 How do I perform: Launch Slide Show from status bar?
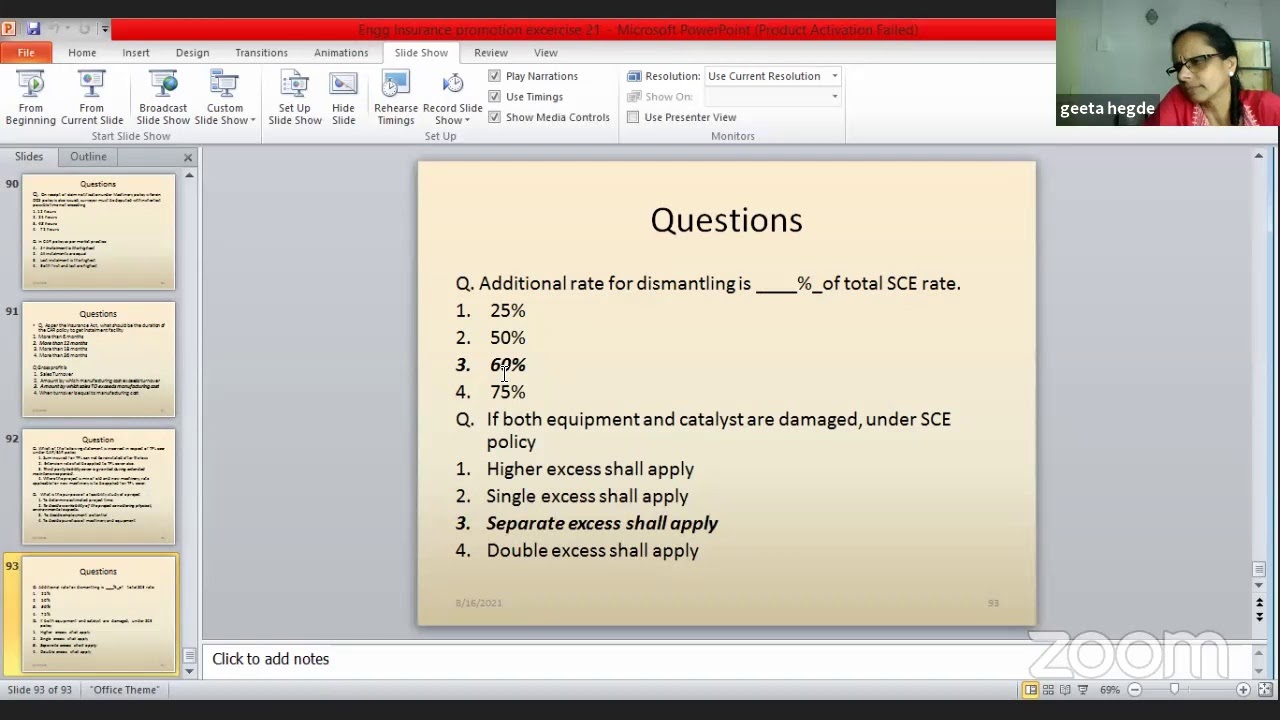pos(1082,689)
